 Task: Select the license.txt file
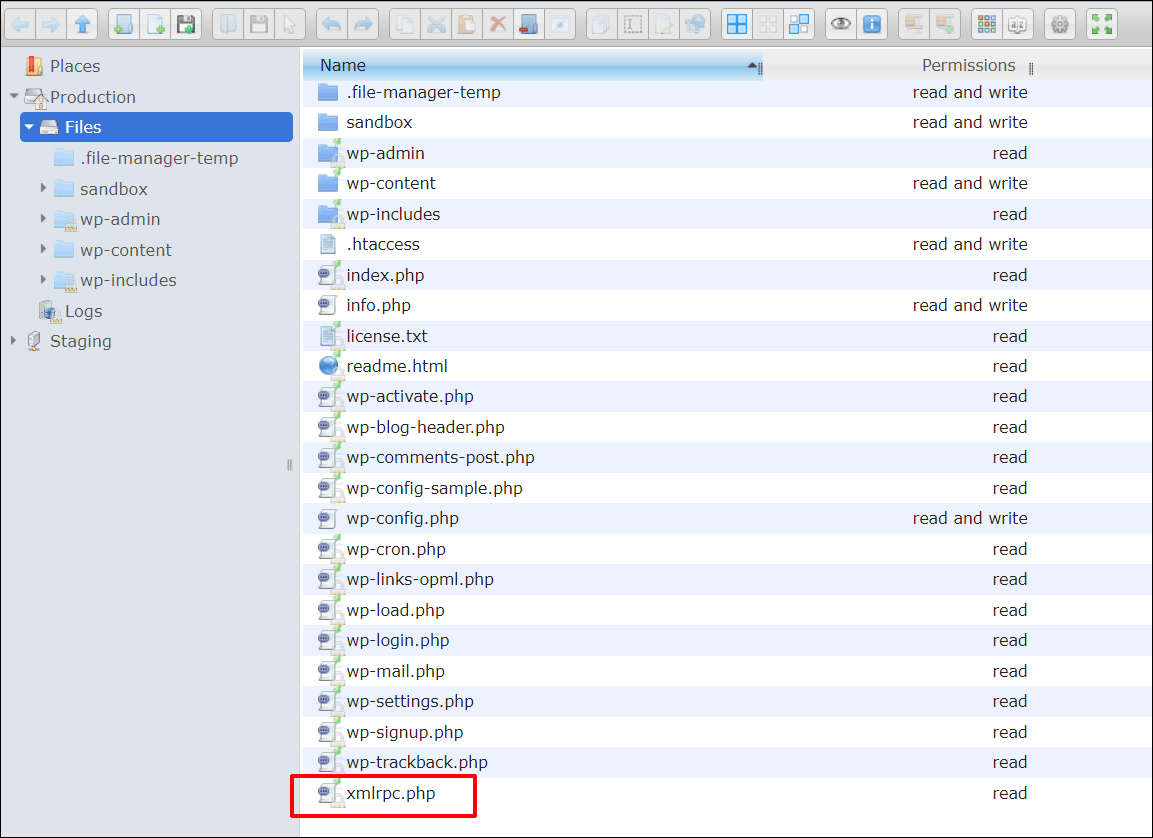(x=727, y=336)
